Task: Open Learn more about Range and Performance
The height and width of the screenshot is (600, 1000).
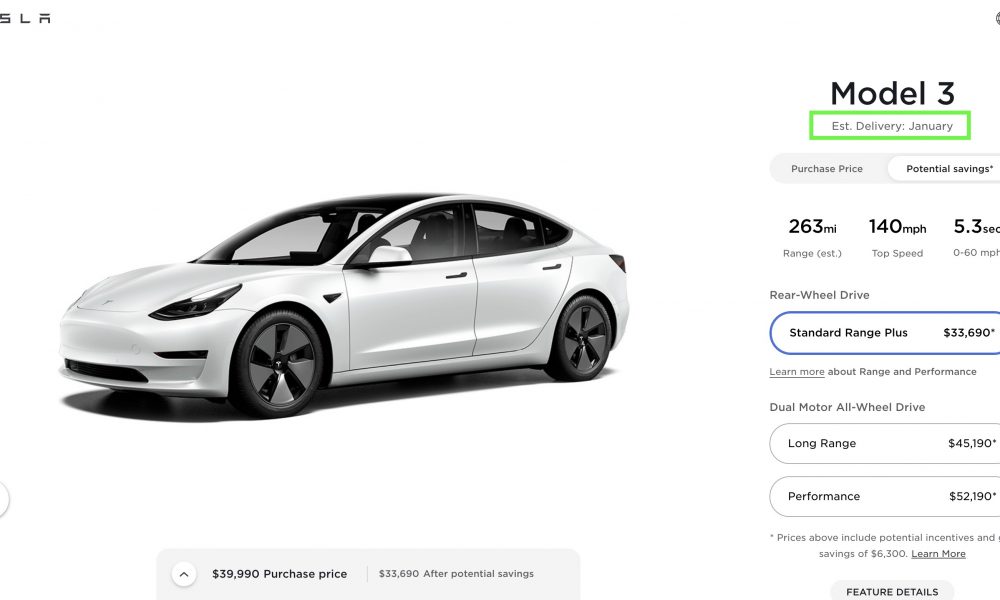Action: pyautogui.click(x=797, y=372)
